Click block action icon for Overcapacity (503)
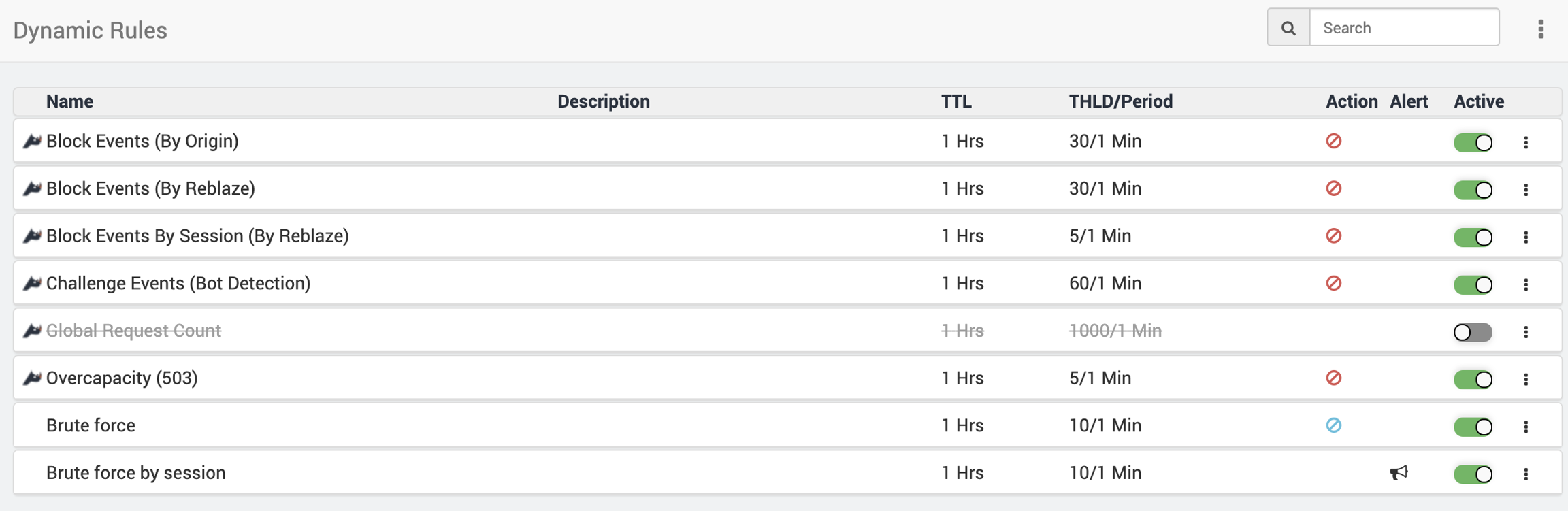The image size is (1568, 511). click(1333, 378)
